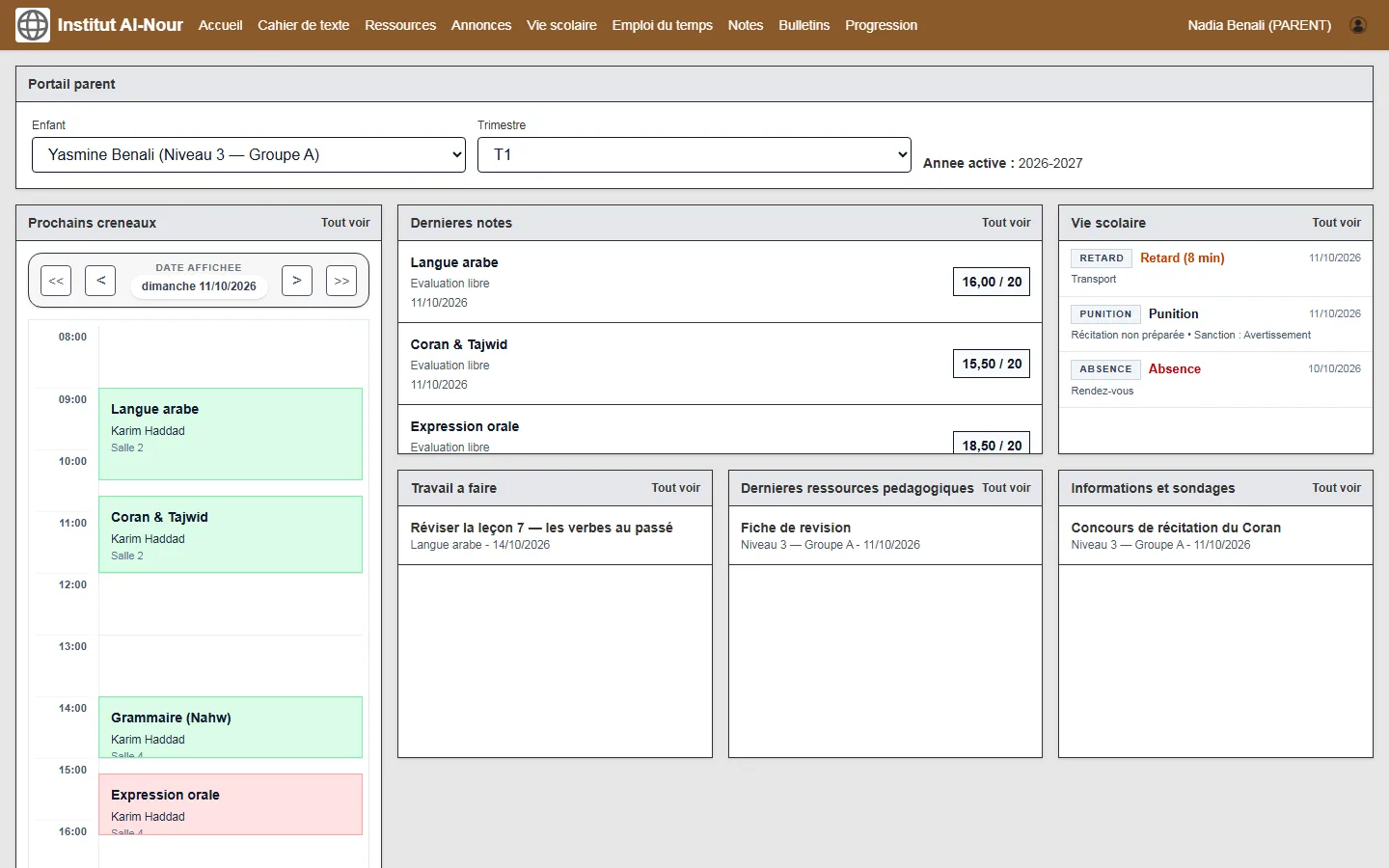
Task: Navigate to Annonces
Action: tap(481, 25)
